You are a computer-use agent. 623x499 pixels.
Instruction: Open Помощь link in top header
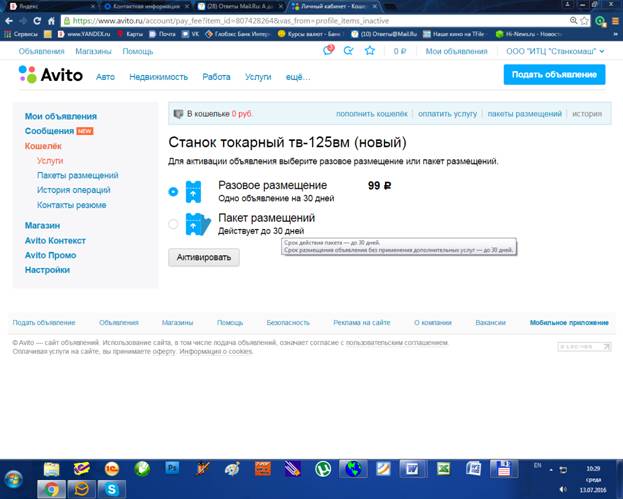(x=138, y=52)
